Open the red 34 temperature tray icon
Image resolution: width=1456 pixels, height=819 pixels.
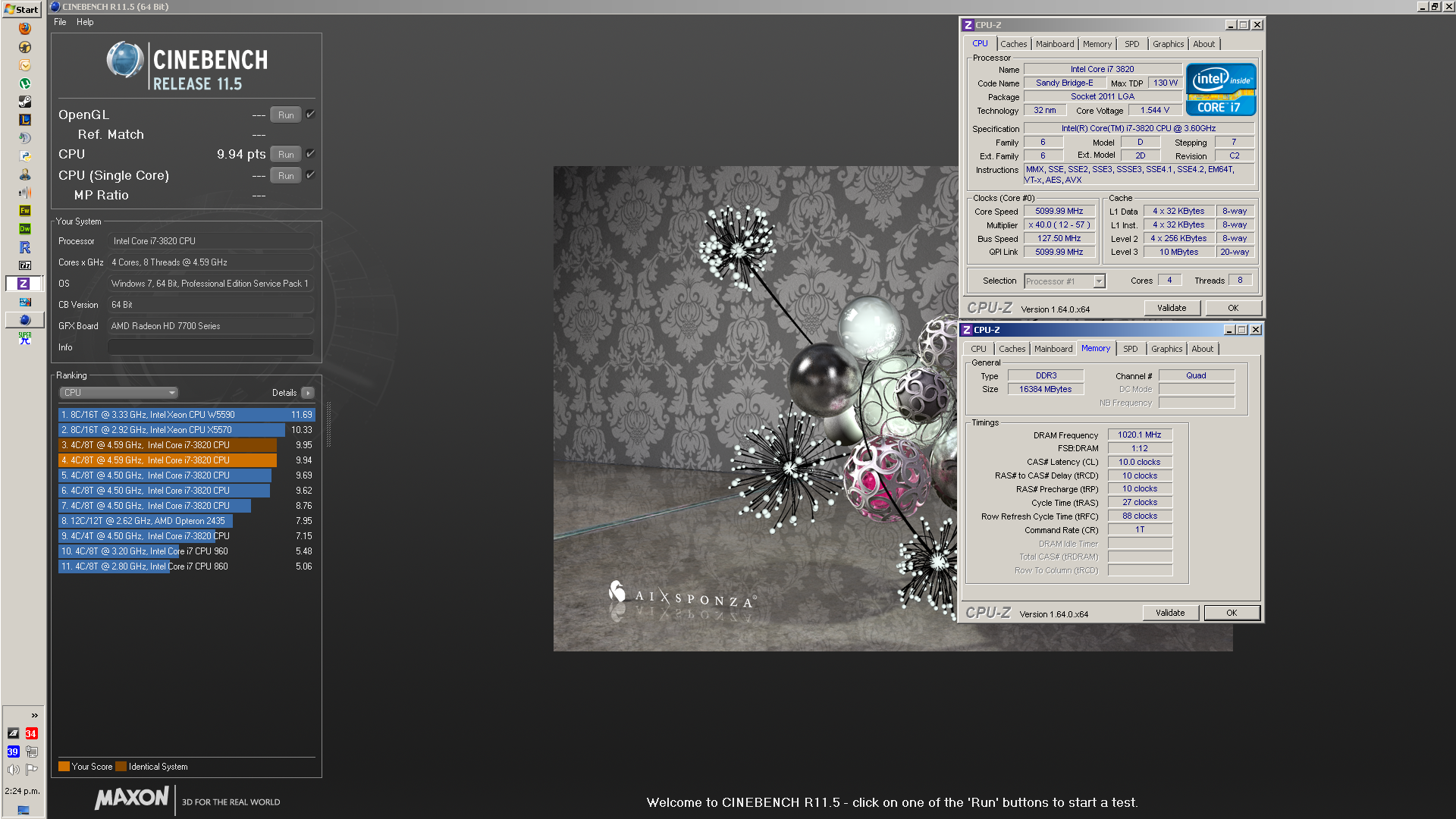pyautogui.click(x=31, y=733)
